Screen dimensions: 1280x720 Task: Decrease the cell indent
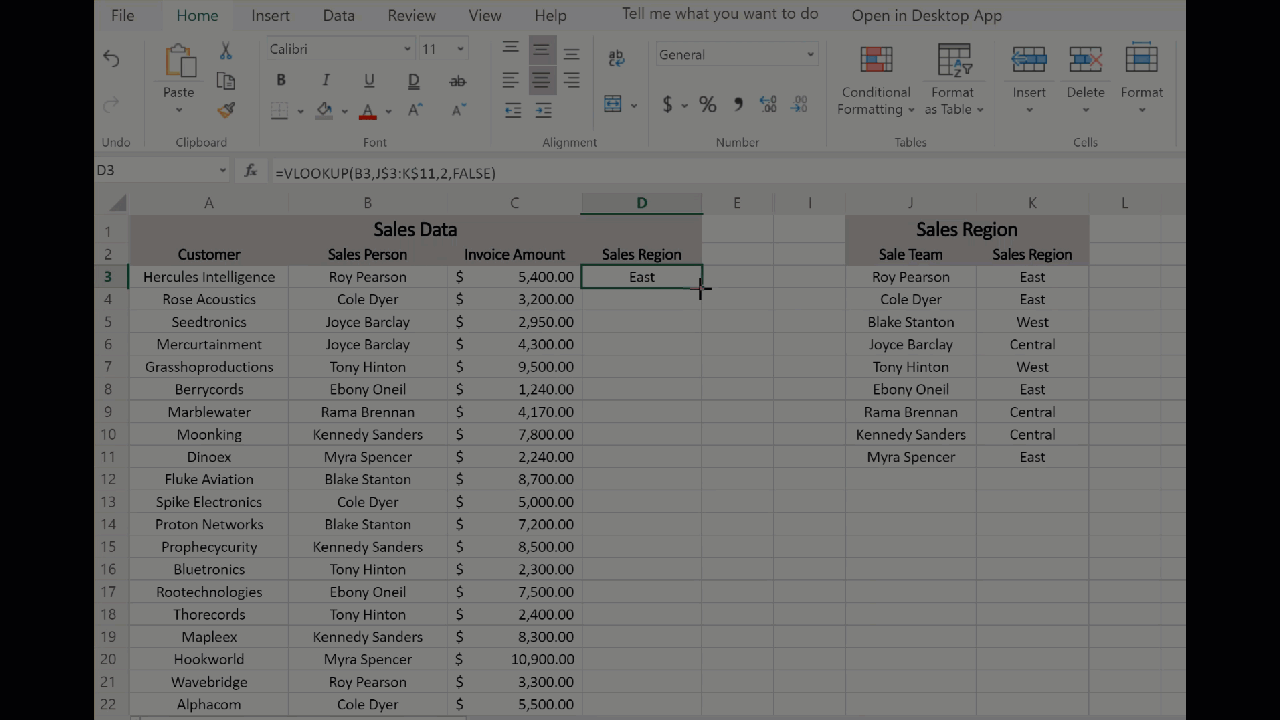click(513, 111)
